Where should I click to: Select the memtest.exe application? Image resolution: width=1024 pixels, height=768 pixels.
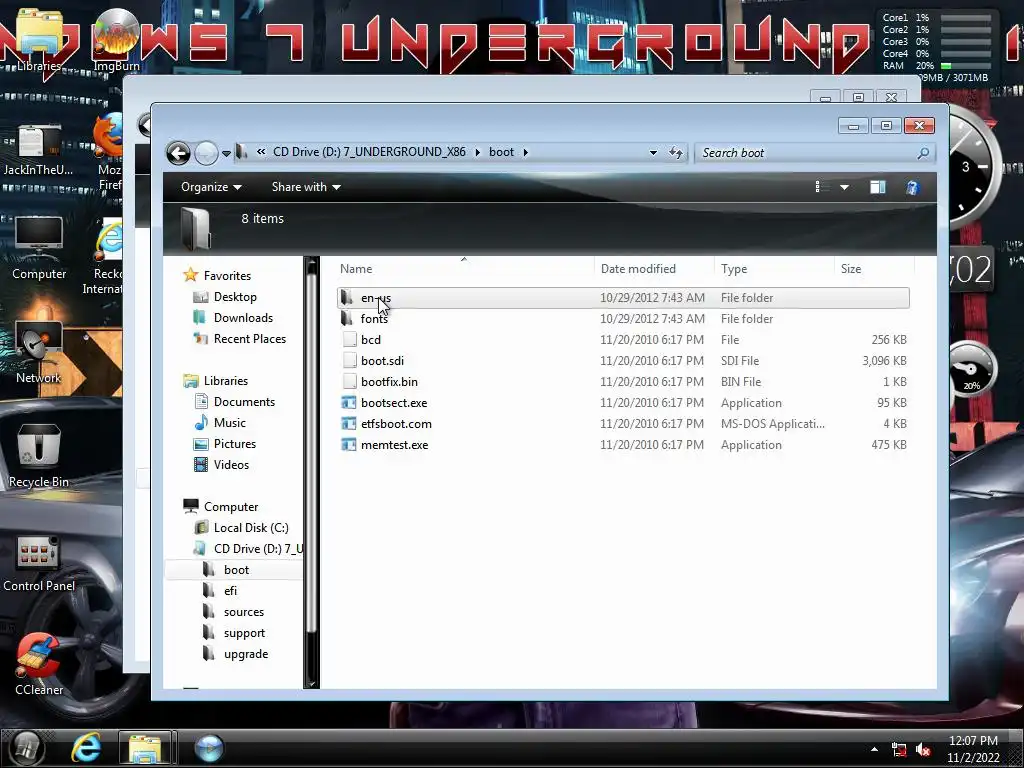pyautogui.click(x=394, y=445)
